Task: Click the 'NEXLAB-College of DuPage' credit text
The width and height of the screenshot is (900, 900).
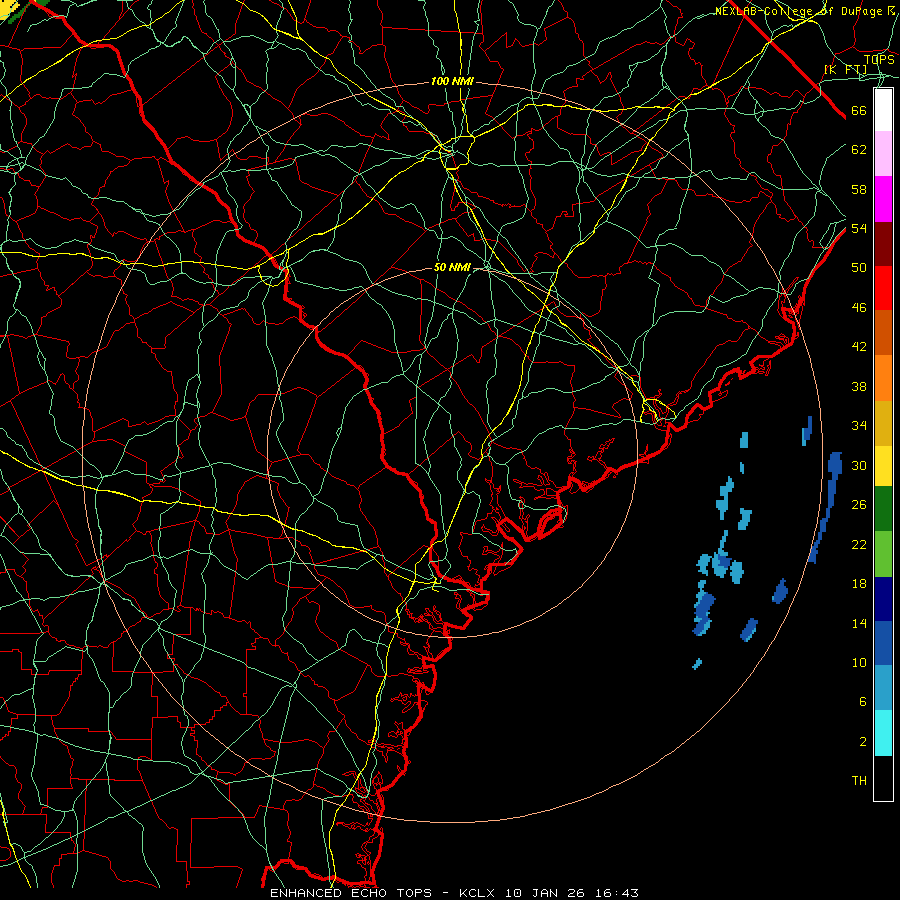Action: click(x=800, y=11)
